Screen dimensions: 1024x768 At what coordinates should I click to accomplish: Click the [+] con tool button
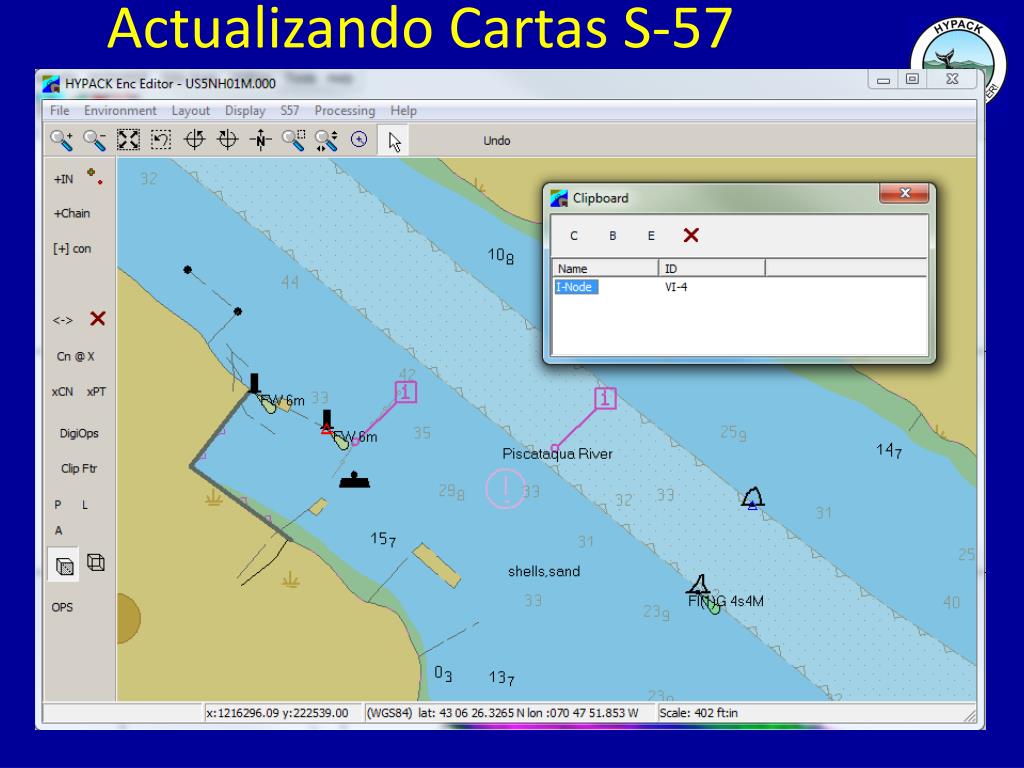coord(72,249)
